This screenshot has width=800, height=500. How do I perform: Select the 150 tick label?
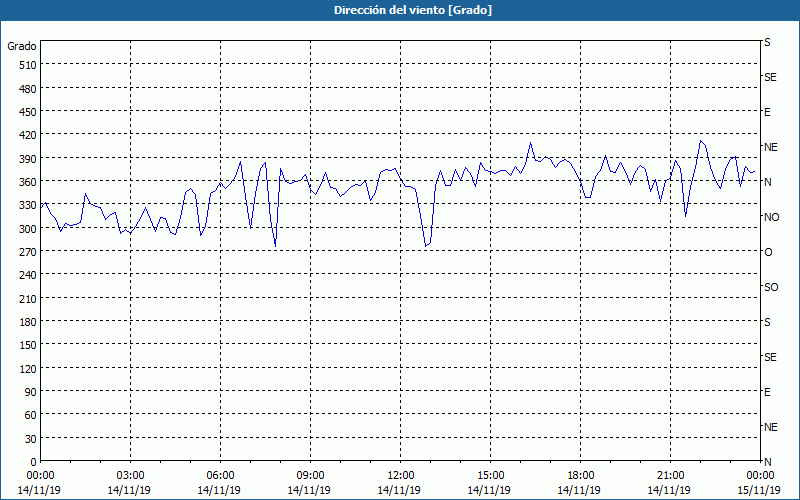[x=28, y=345]
